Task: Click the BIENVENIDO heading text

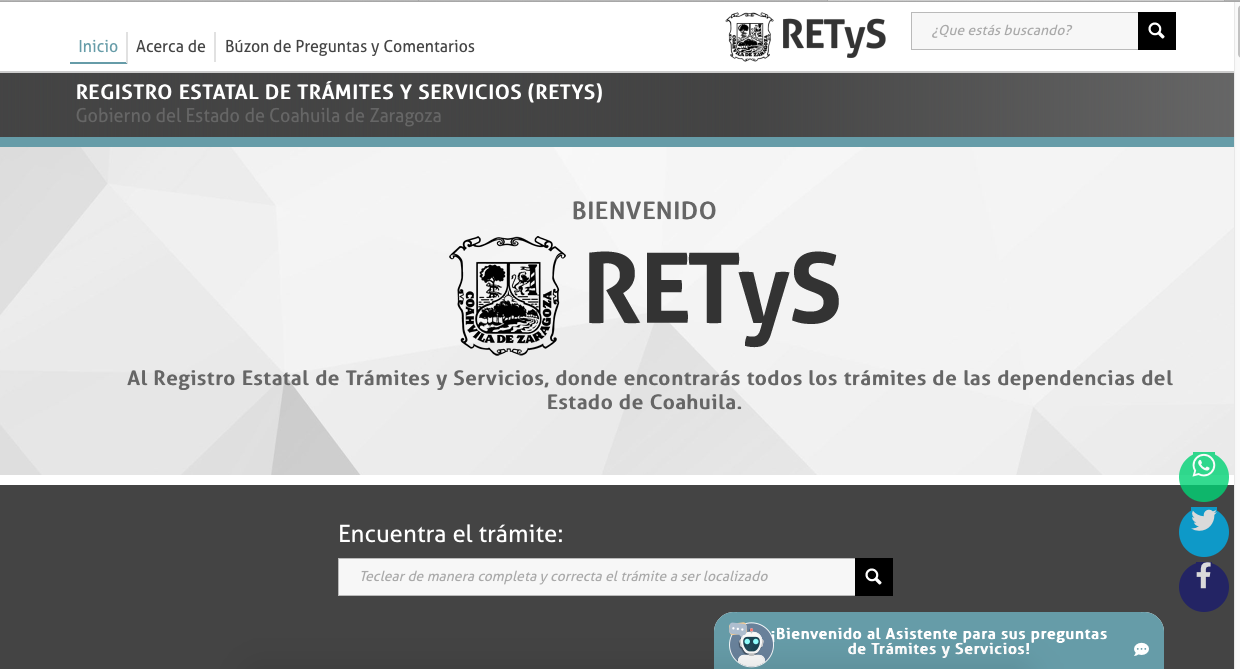Action: pos(644,211)
